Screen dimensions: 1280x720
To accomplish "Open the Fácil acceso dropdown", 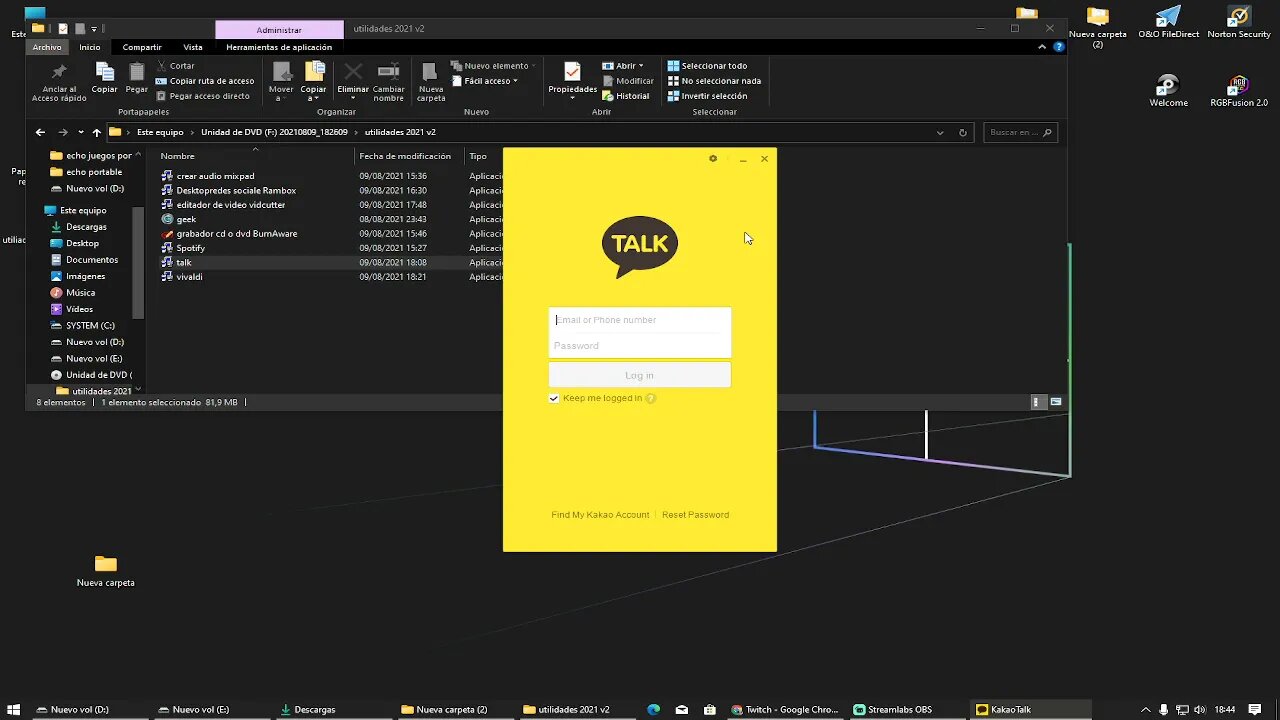I will pos(486,81).
